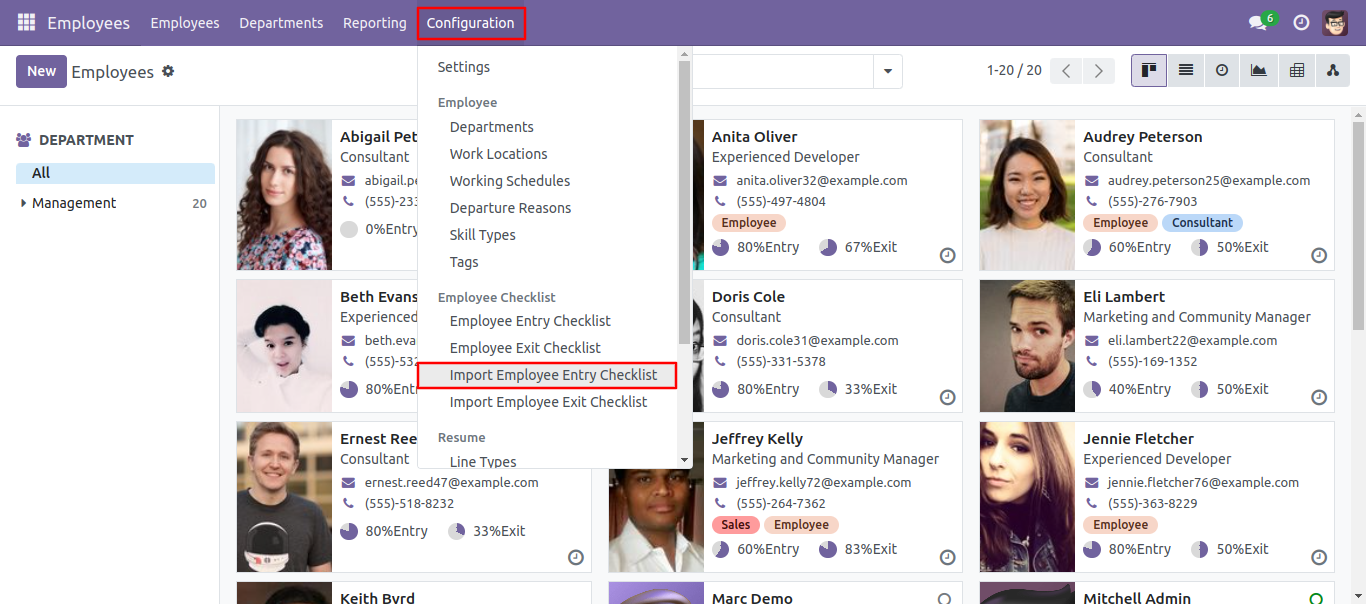Click activity clock on Ernest Reed card

tap(576, 557)
